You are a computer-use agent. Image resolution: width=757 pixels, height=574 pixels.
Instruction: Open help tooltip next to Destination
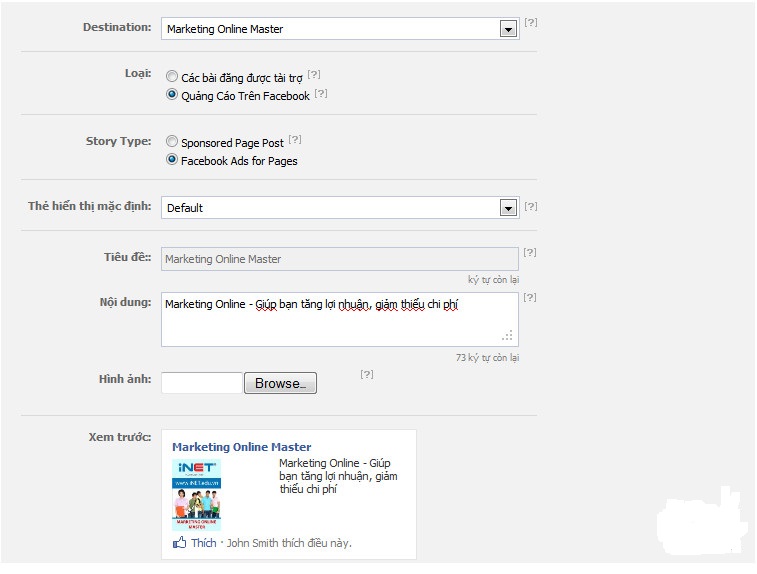[x=531, y=22]
